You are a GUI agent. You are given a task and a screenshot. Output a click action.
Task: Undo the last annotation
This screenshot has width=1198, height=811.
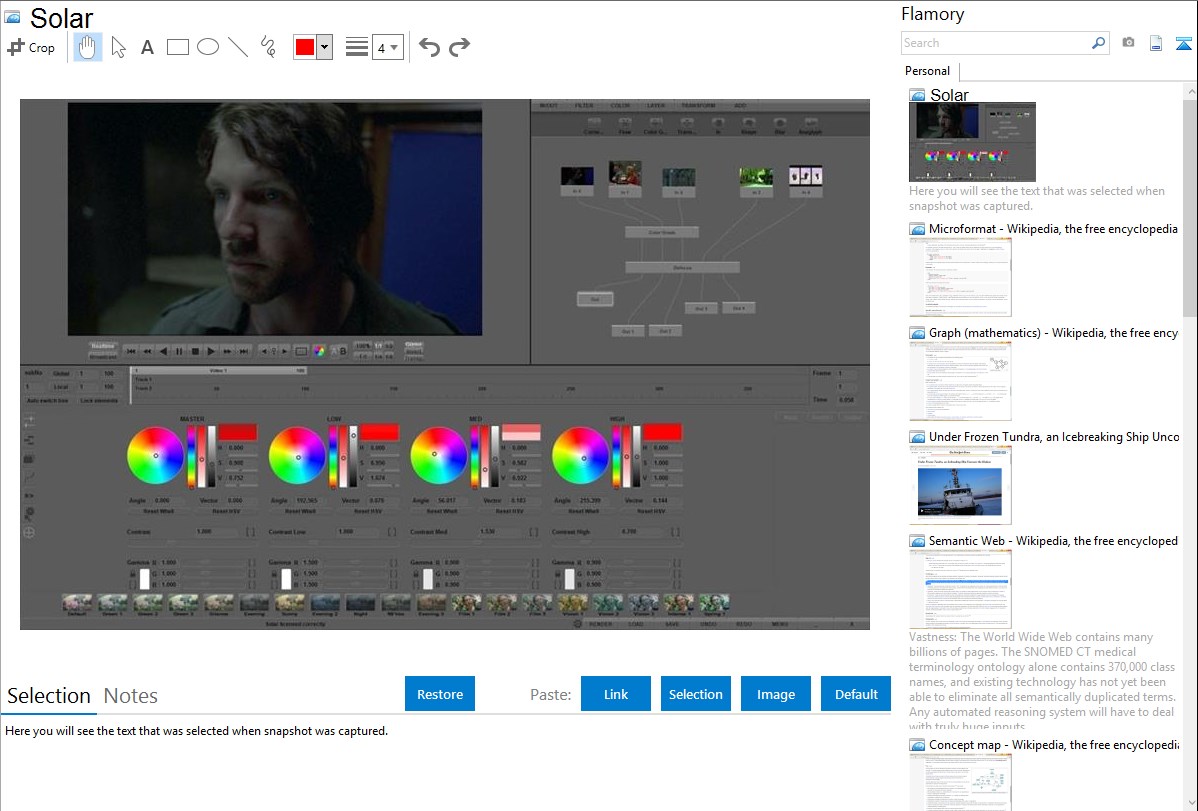point(429,47)
